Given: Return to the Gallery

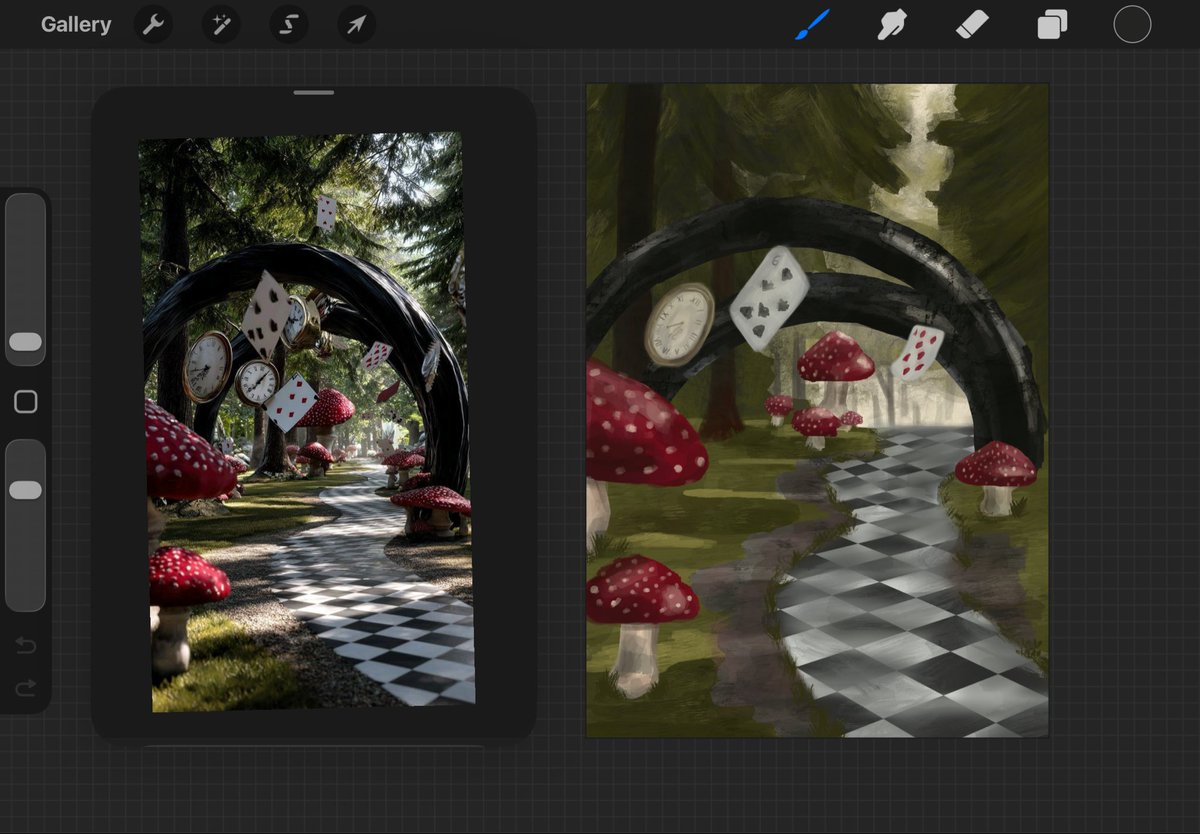Looking at the screenshot, I should point(76,25).
